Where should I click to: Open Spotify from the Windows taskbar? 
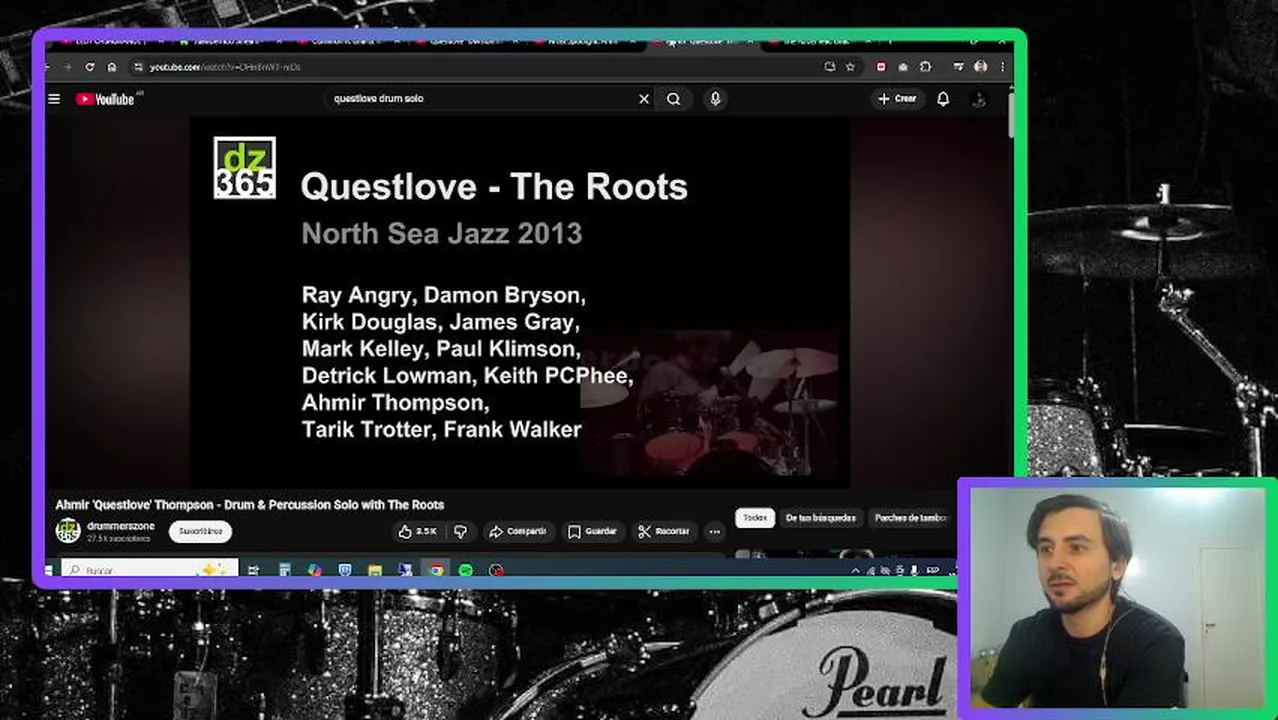click(x=466, y=570)
